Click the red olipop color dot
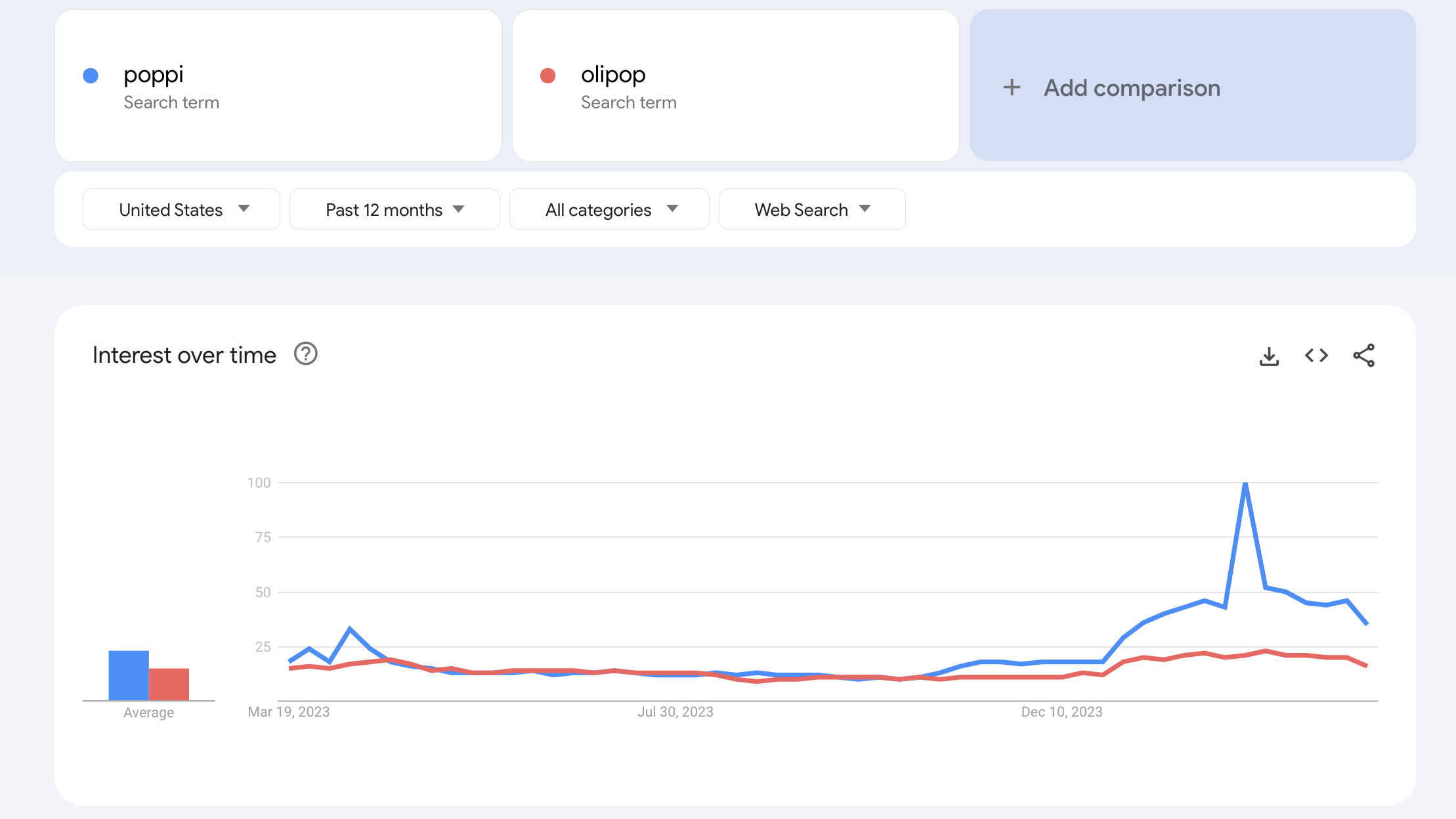The height and width of the screenshot is (819, 1456). (x=547, y=75)
